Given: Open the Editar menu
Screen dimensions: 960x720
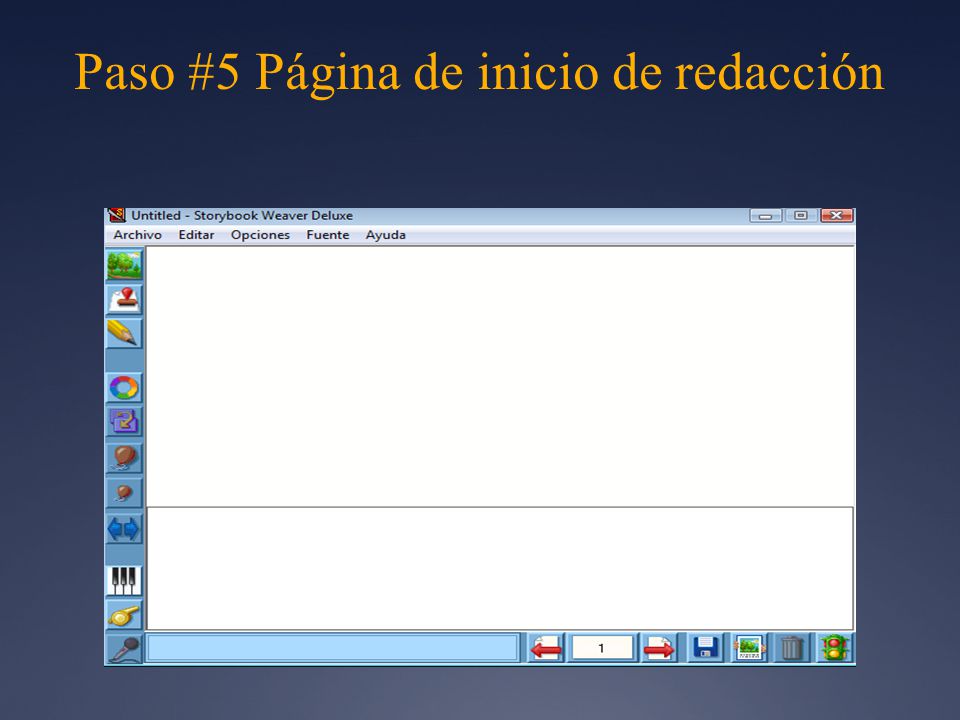Looking at the screenshot, I should click(197, 235).
